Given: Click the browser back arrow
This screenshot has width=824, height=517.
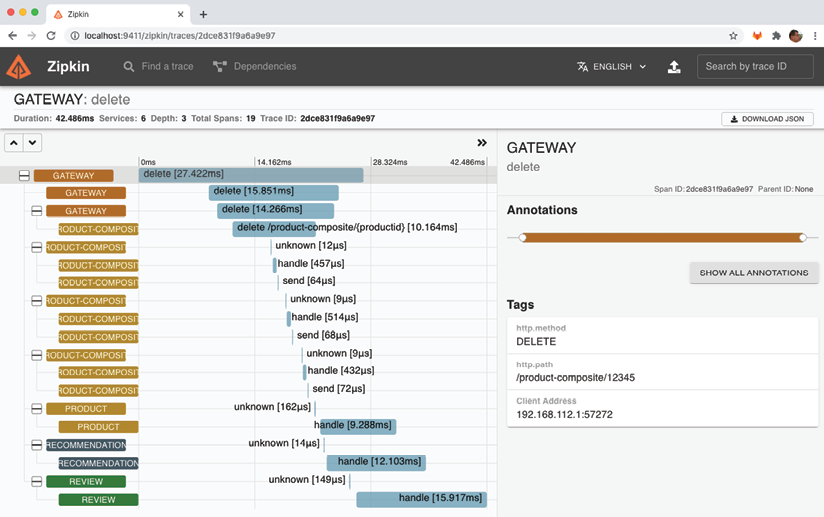Looking at the screenshot, I should tap(13, 36).
